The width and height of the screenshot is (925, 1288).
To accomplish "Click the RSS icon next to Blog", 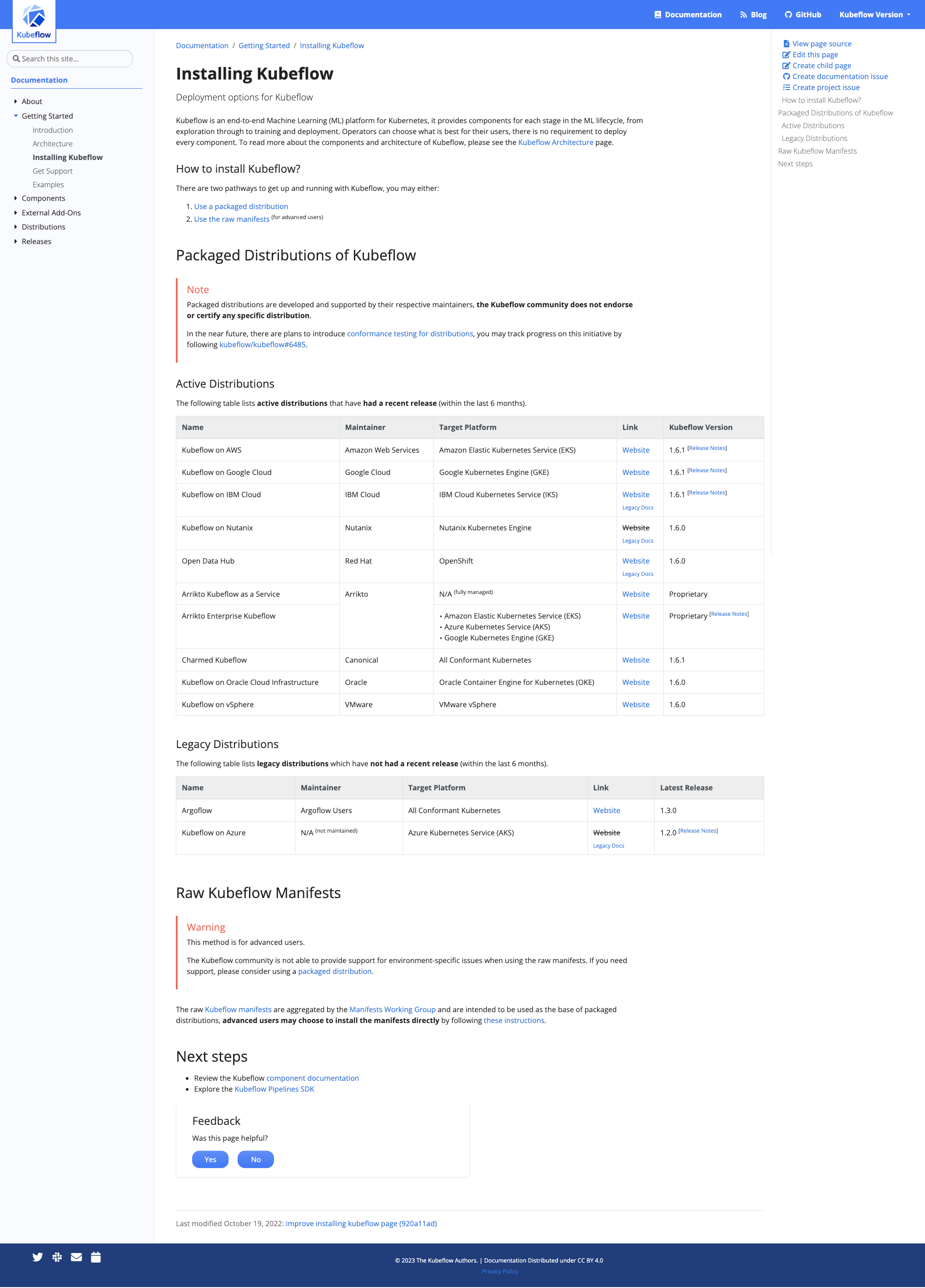I will point(743,14).
